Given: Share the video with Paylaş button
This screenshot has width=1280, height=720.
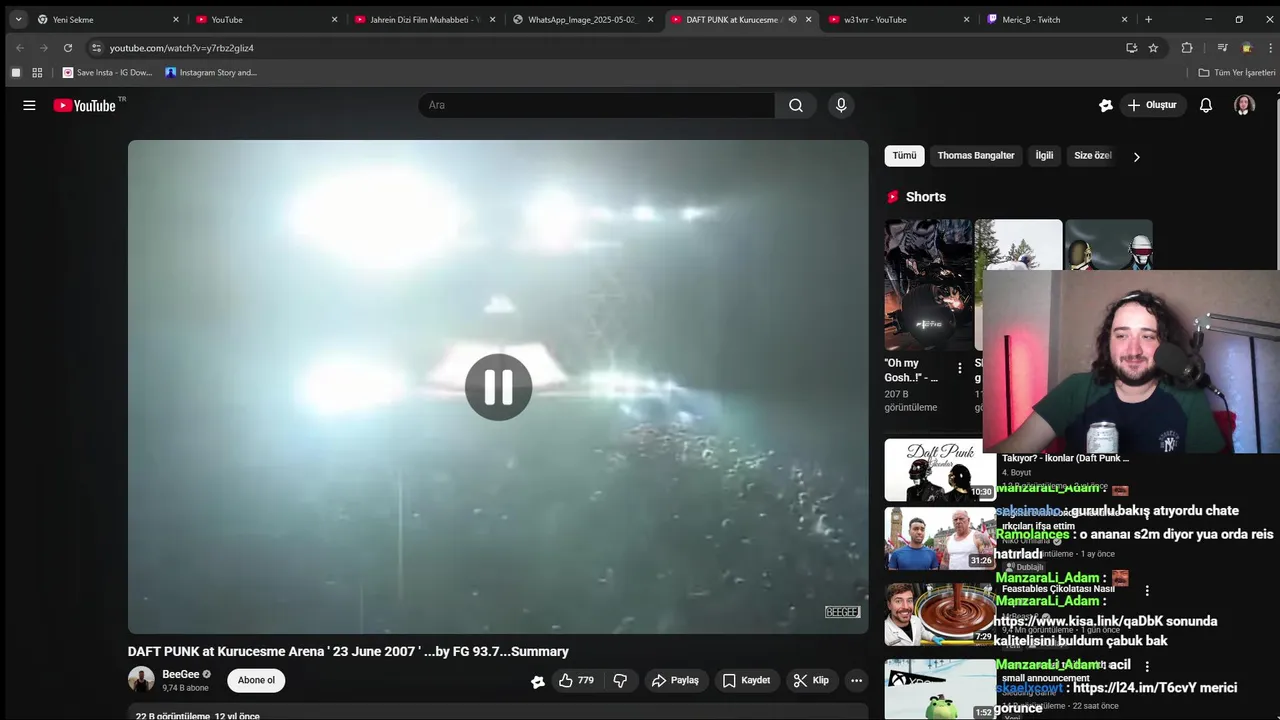Looking at the screenshot, I should [x=675, y=680].
